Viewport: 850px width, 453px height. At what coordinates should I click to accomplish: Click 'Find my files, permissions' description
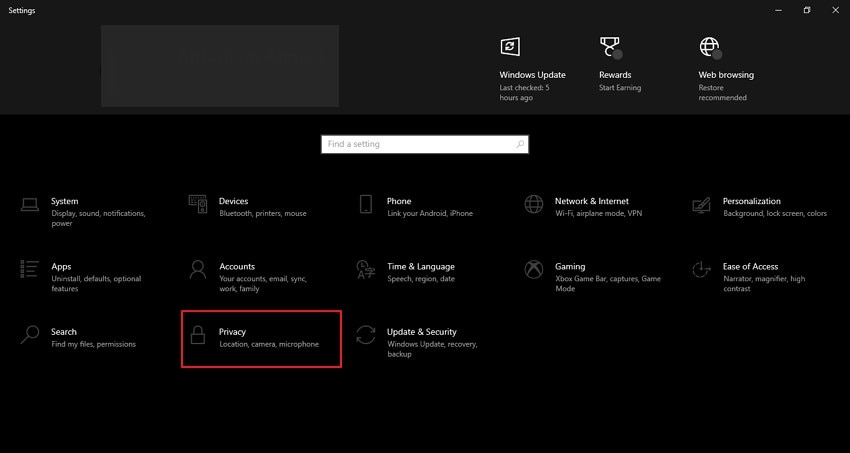[93, 344]
